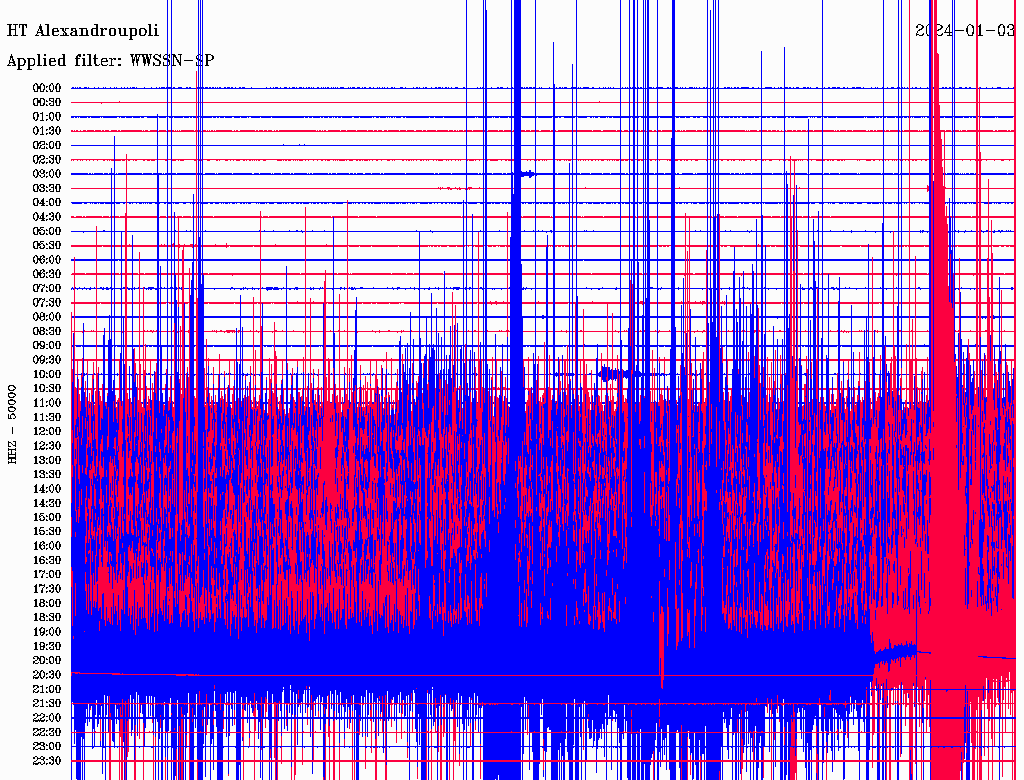Click the 09:30 time label
This screenshot has width=1024, height=780.
tap(47, 360)
